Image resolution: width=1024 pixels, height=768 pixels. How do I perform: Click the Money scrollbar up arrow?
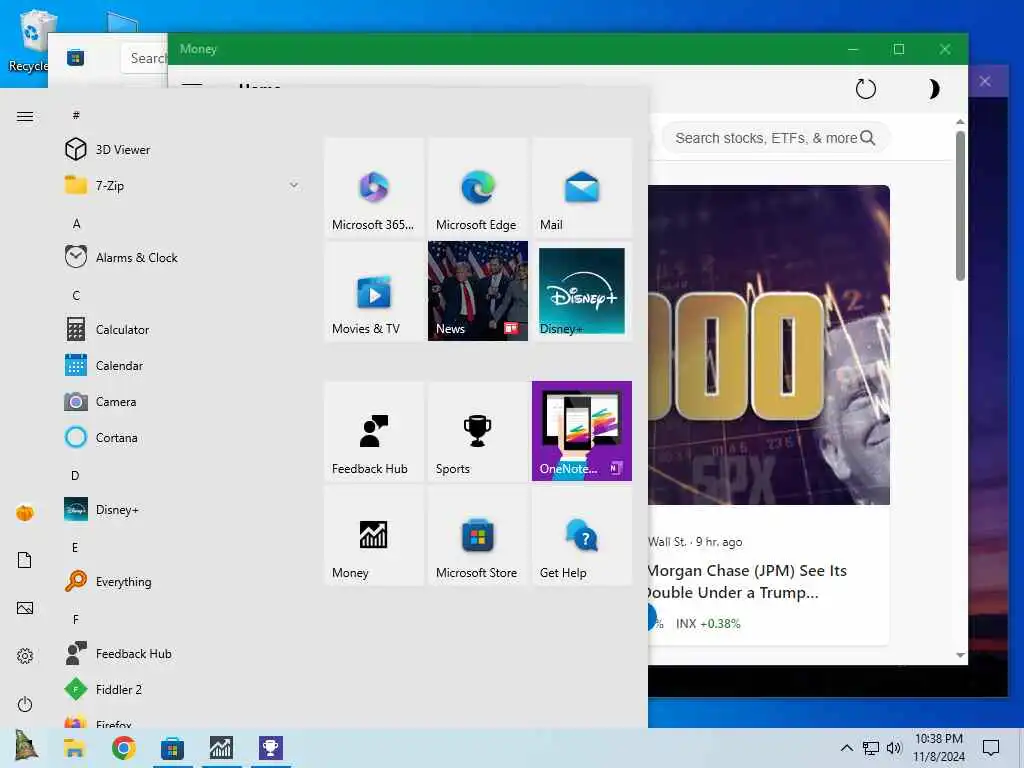coord(960,122)
